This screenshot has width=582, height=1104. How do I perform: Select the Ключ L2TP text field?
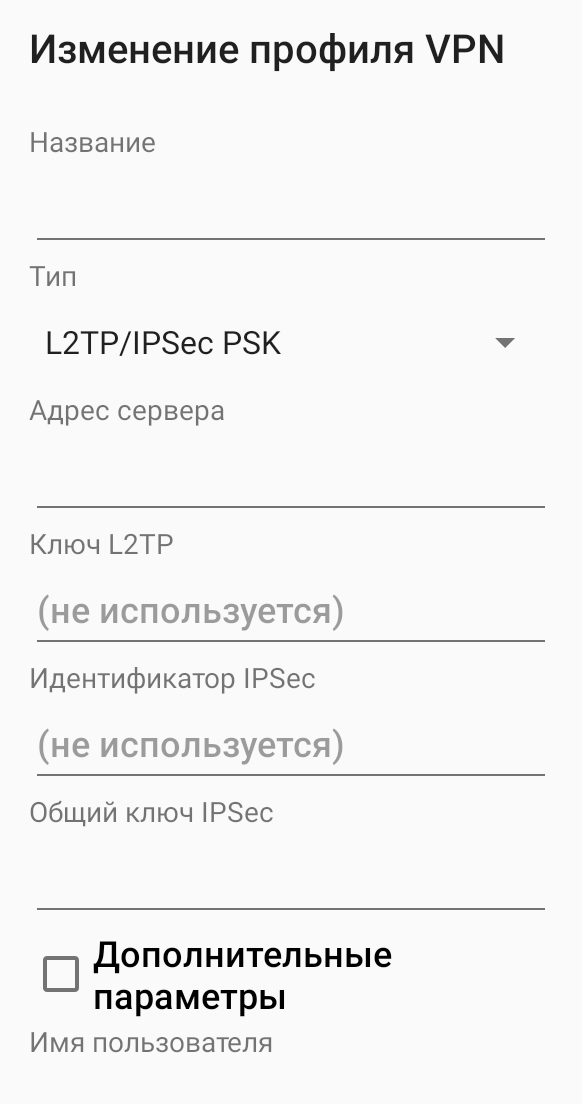pos(290,610)
